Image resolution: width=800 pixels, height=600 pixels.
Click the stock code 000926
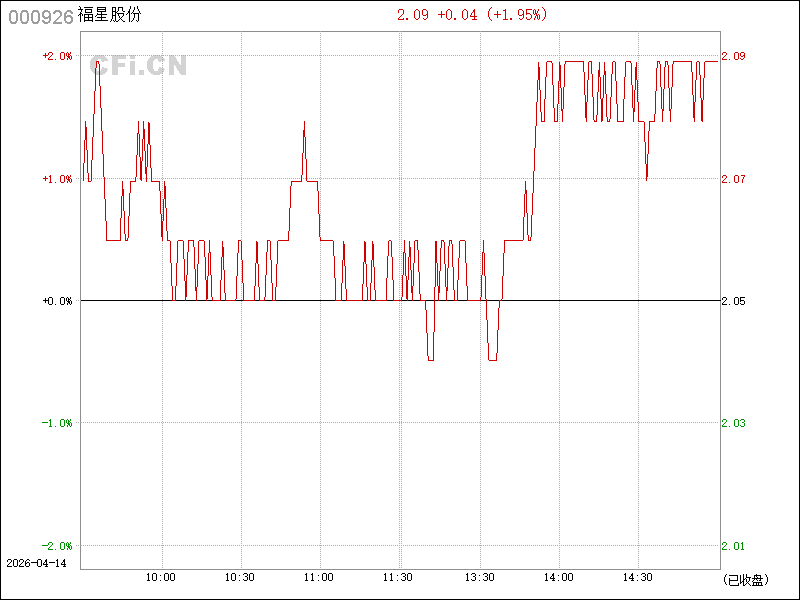(x=40, y=16)
